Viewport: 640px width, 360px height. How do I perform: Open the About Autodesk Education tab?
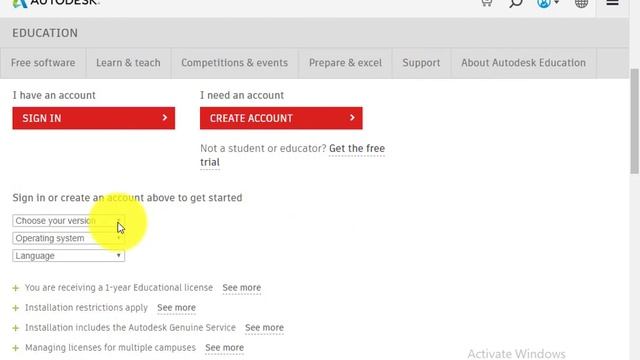point(523,63)
